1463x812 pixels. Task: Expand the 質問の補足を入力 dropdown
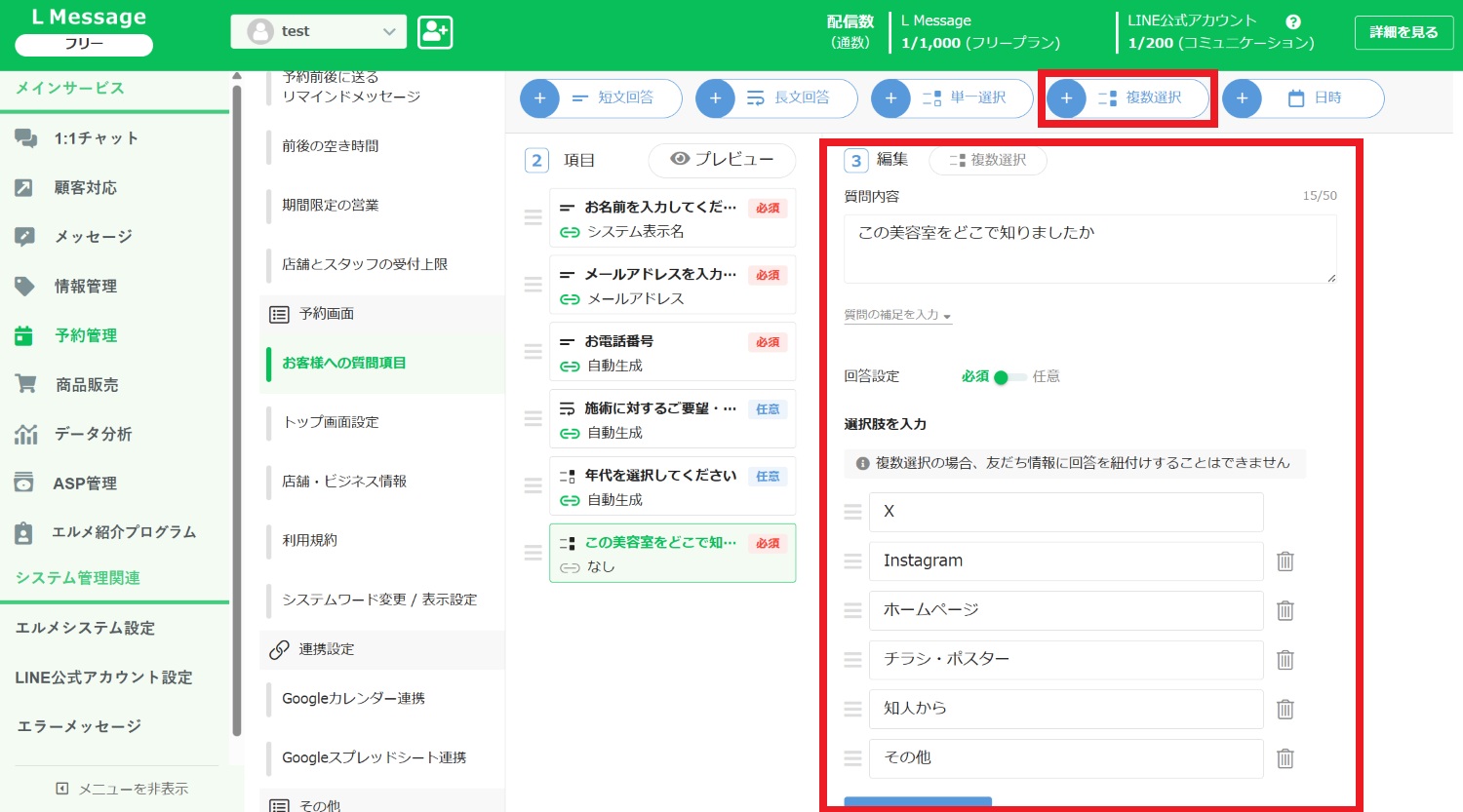897,315
